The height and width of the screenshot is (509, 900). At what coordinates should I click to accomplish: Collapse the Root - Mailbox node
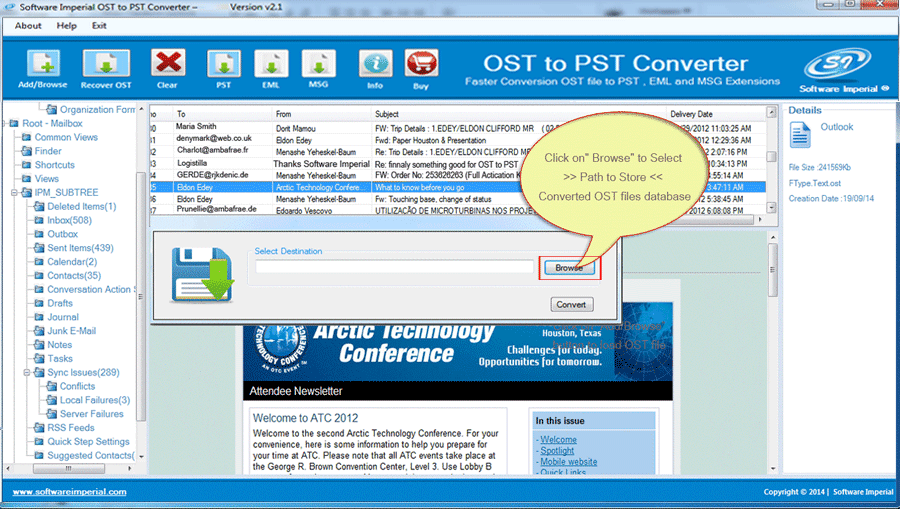(x=5, y=123)
